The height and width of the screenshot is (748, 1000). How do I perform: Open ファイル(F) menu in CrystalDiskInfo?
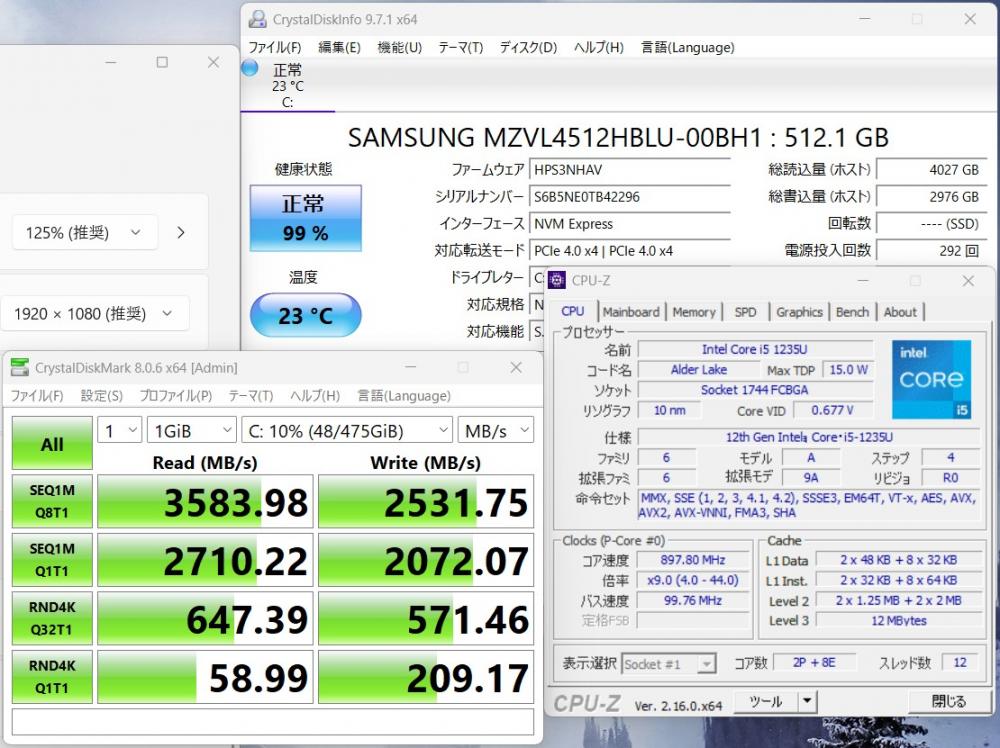point(275,47)
